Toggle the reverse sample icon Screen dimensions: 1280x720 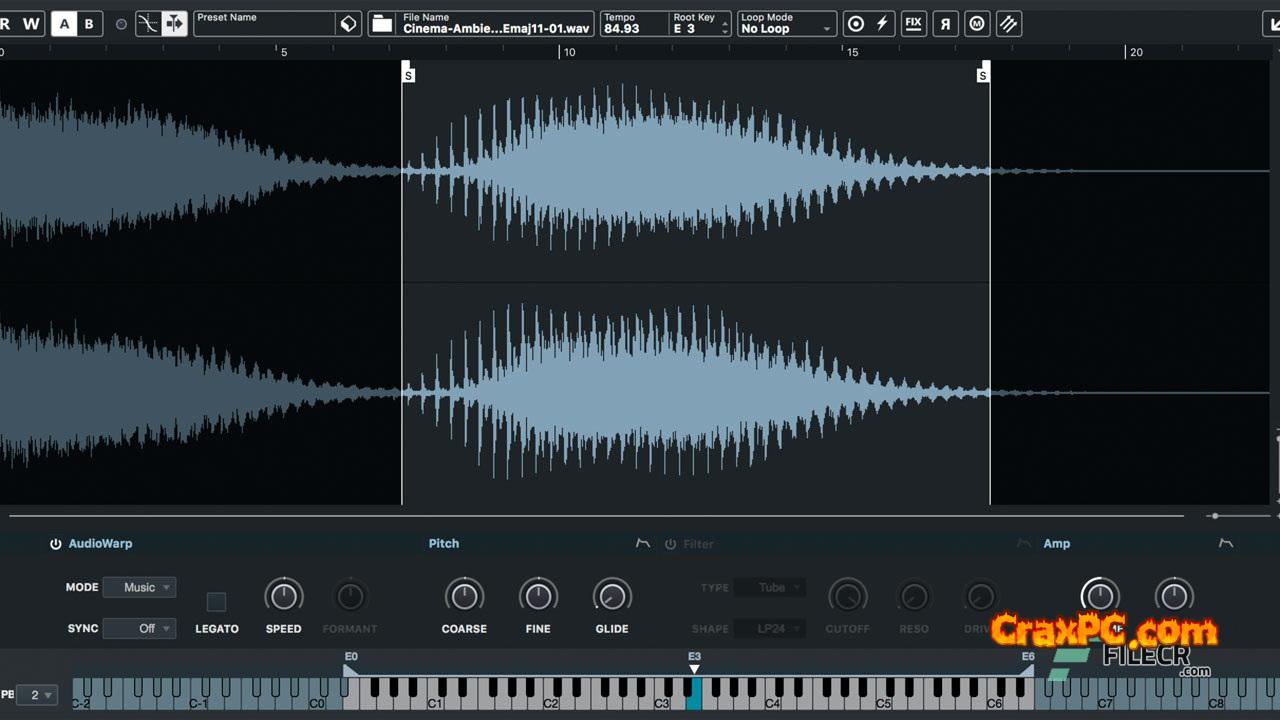click(x=945, y=24)
